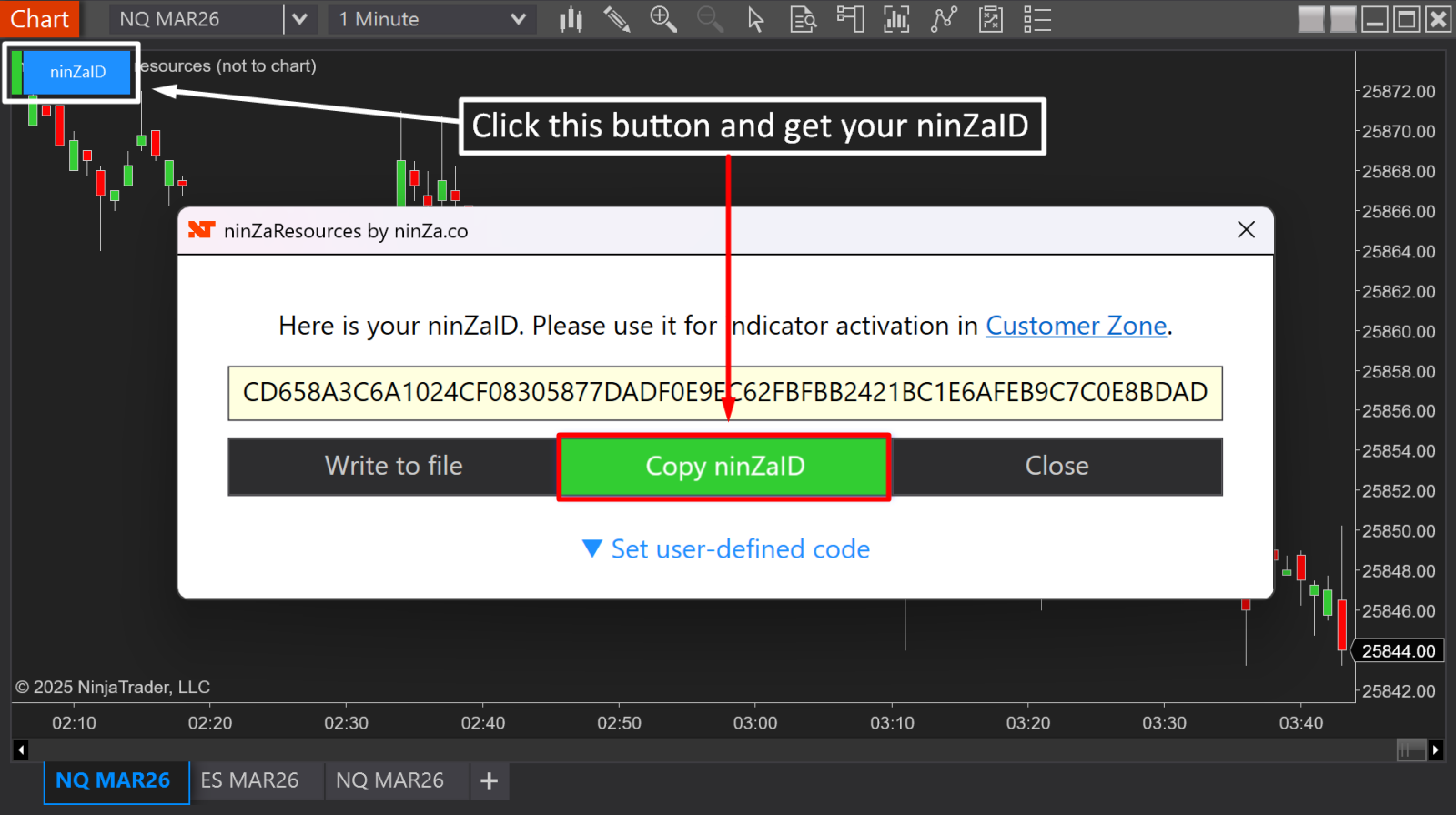Click the 03:00 time axis label

pyautogui.click(x=755, y=723)
